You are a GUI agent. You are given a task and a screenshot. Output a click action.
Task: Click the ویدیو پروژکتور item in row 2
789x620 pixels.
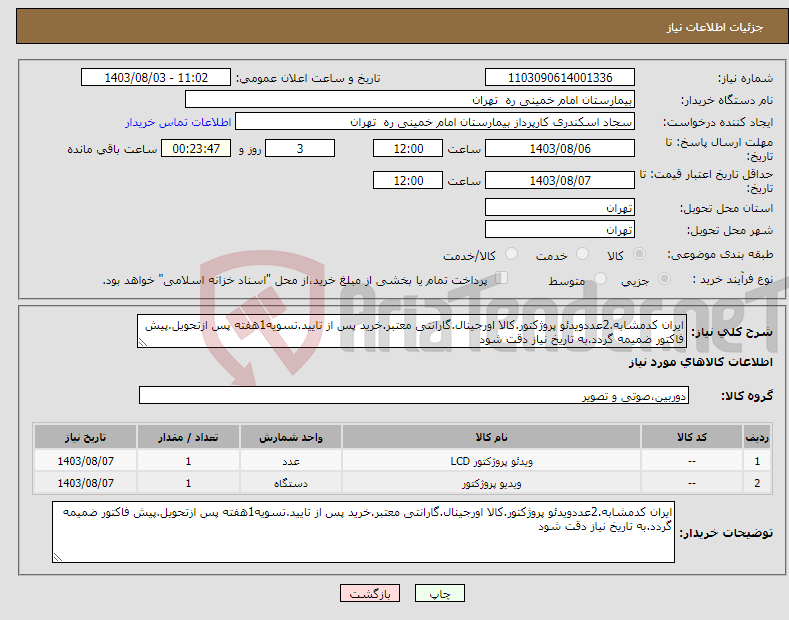pos(492,484)
